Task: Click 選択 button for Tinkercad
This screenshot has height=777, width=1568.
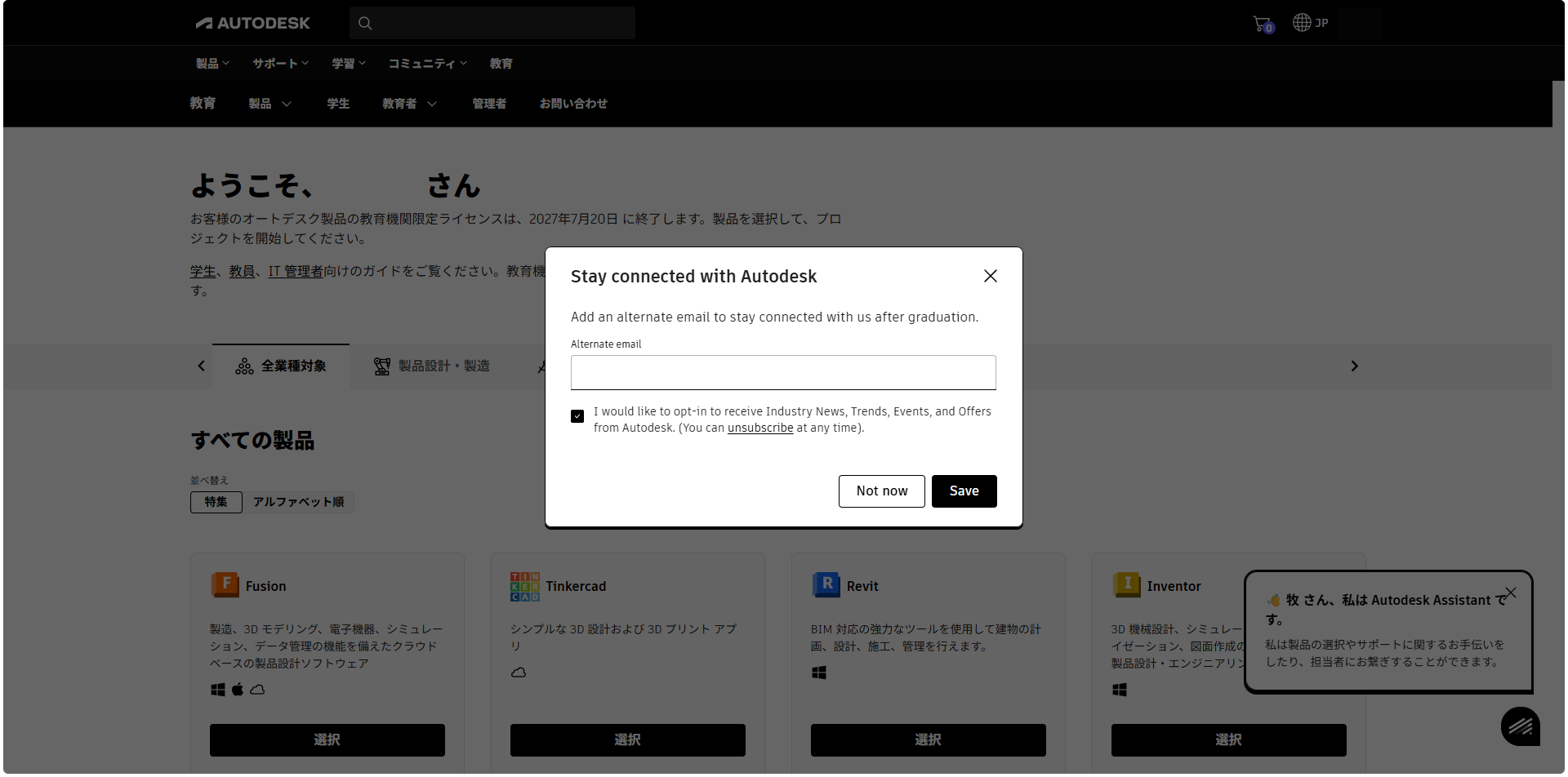Action: click(628, 740)
